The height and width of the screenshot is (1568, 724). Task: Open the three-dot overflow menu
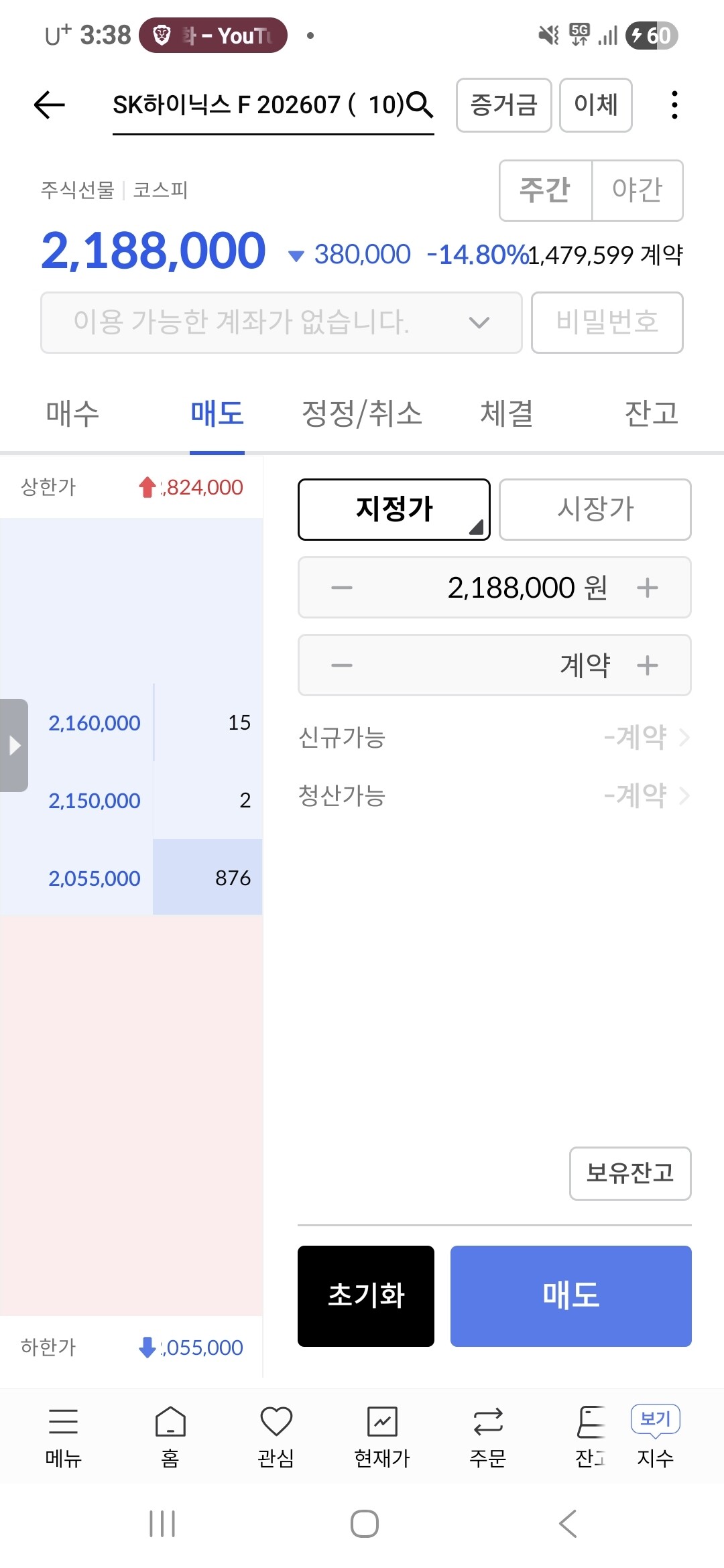point(674,105)
